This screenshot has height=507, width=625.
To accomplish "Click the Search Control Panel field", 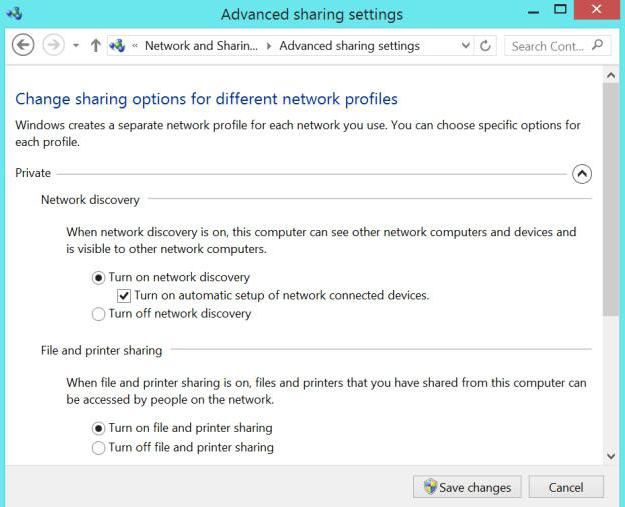I will click(557, 46).
